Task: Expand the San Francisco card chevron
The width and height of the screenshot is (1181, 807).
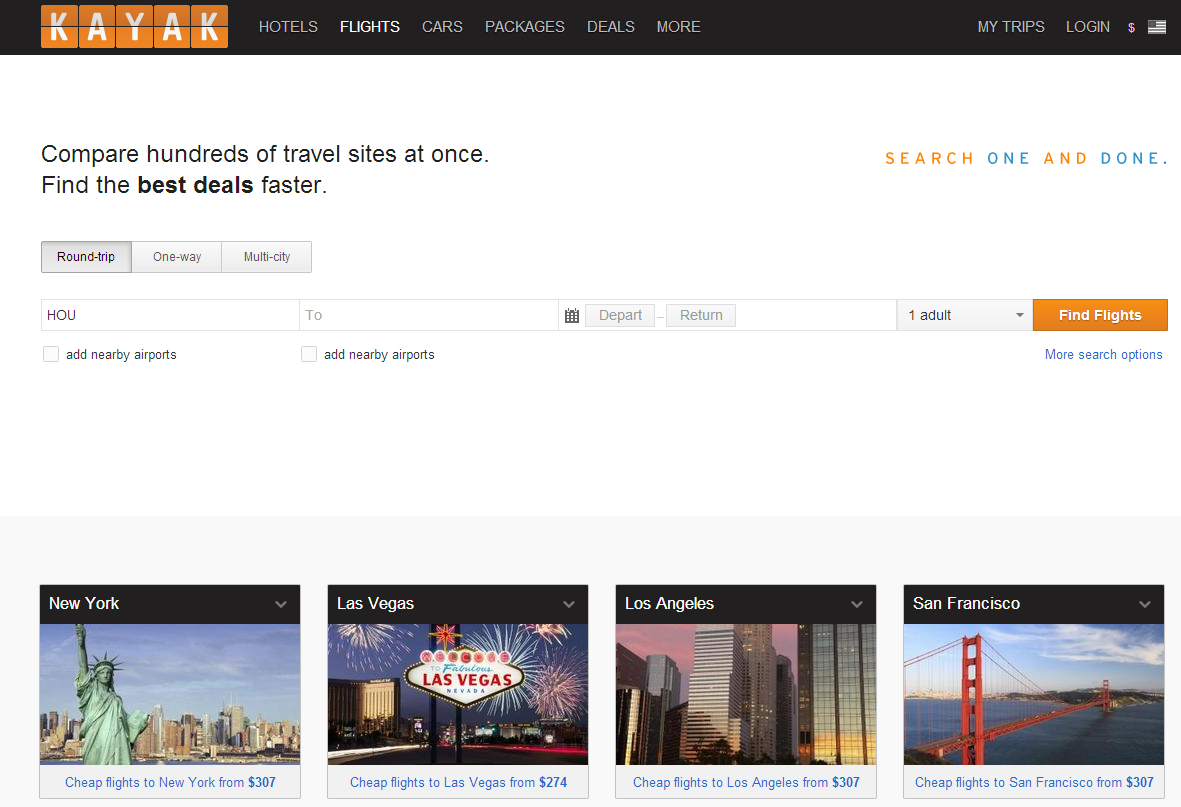Action: pyautogui.click(x=1145, y=604)
